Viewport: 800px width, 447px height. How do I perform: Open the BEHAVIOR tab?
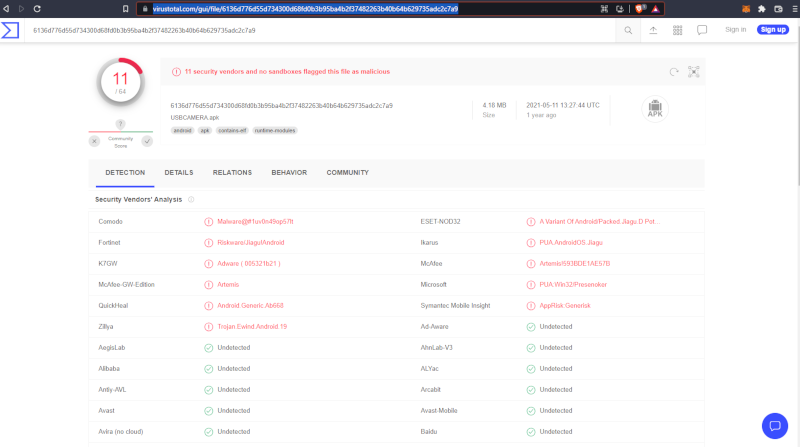[x=289, y=172]
